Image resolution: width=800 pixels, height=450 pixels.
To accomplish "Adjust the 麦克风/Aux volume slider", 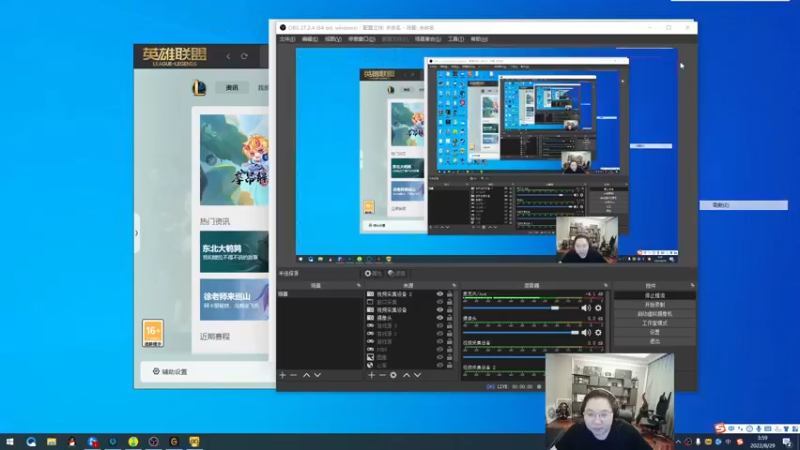I will (x=520, y=308).
